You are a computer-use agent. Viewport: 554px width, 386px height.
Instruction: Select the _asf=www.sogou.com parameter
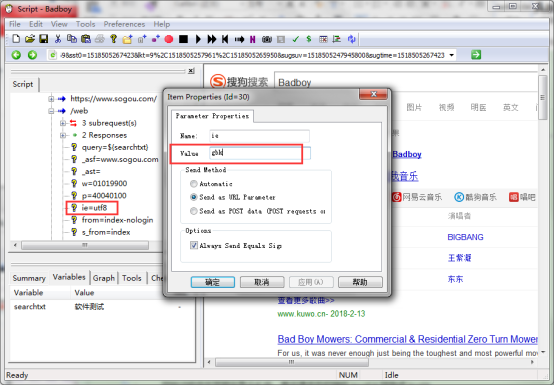point(120,160)
